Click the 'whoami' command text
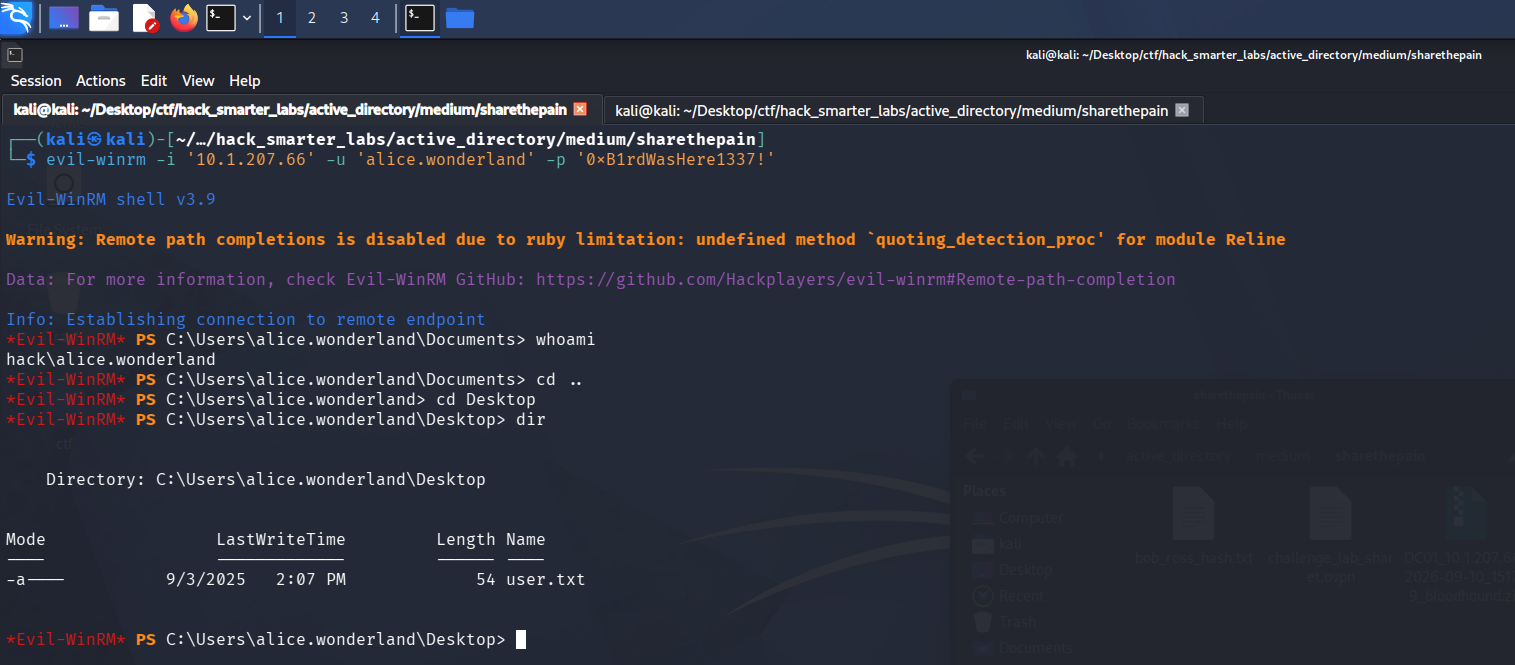Viewport: 1515px width, 665px height. (565, 339)
